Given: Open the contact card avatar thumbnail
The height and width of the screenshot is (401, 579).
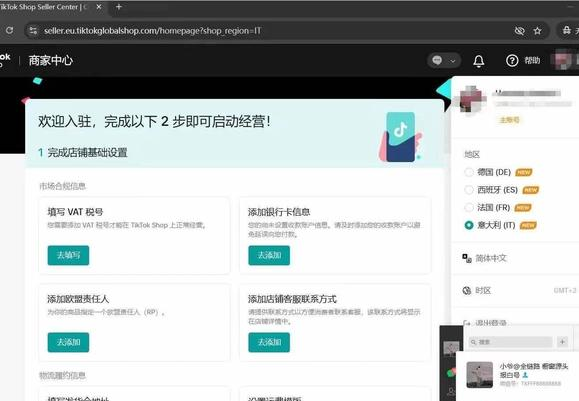Looking at the screenshot, I should (x=480, y=375).
